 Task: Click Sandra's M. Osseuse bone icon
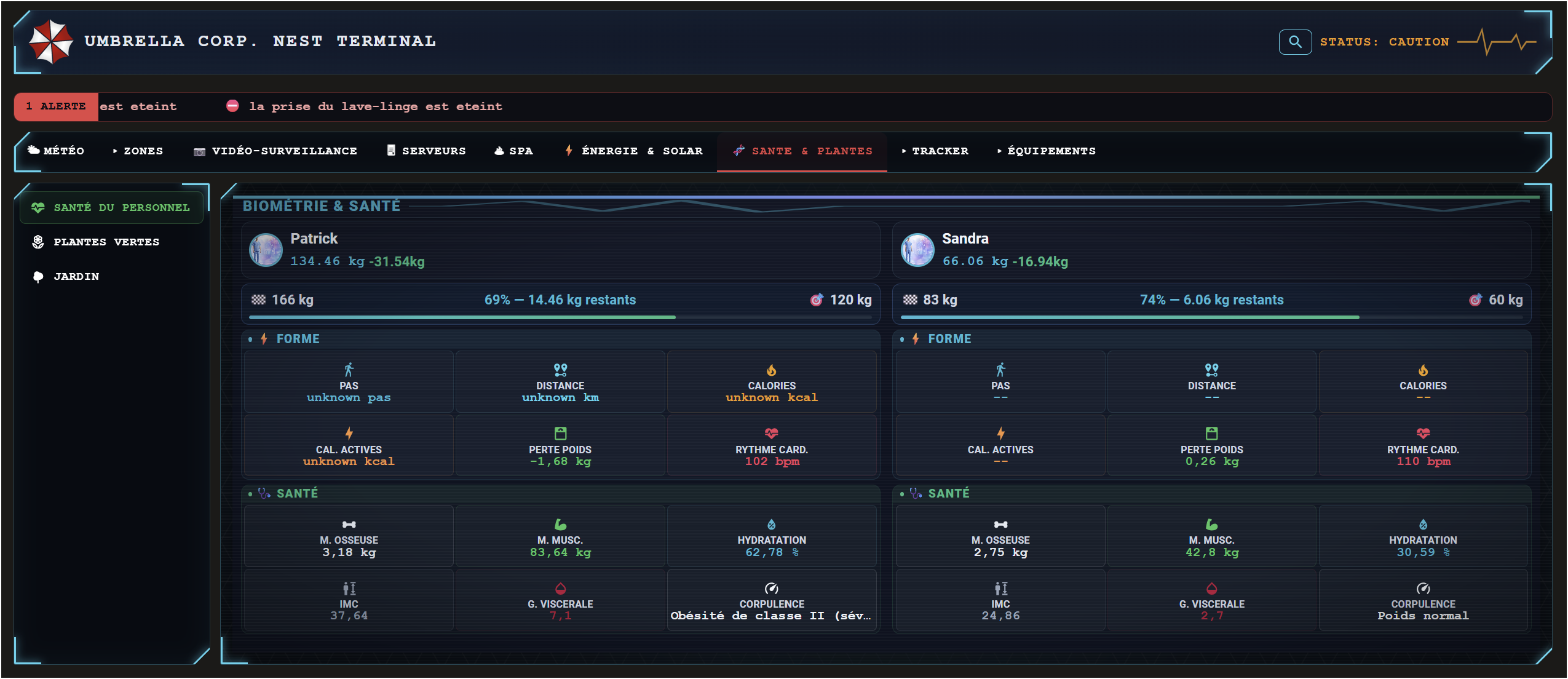1000,525
